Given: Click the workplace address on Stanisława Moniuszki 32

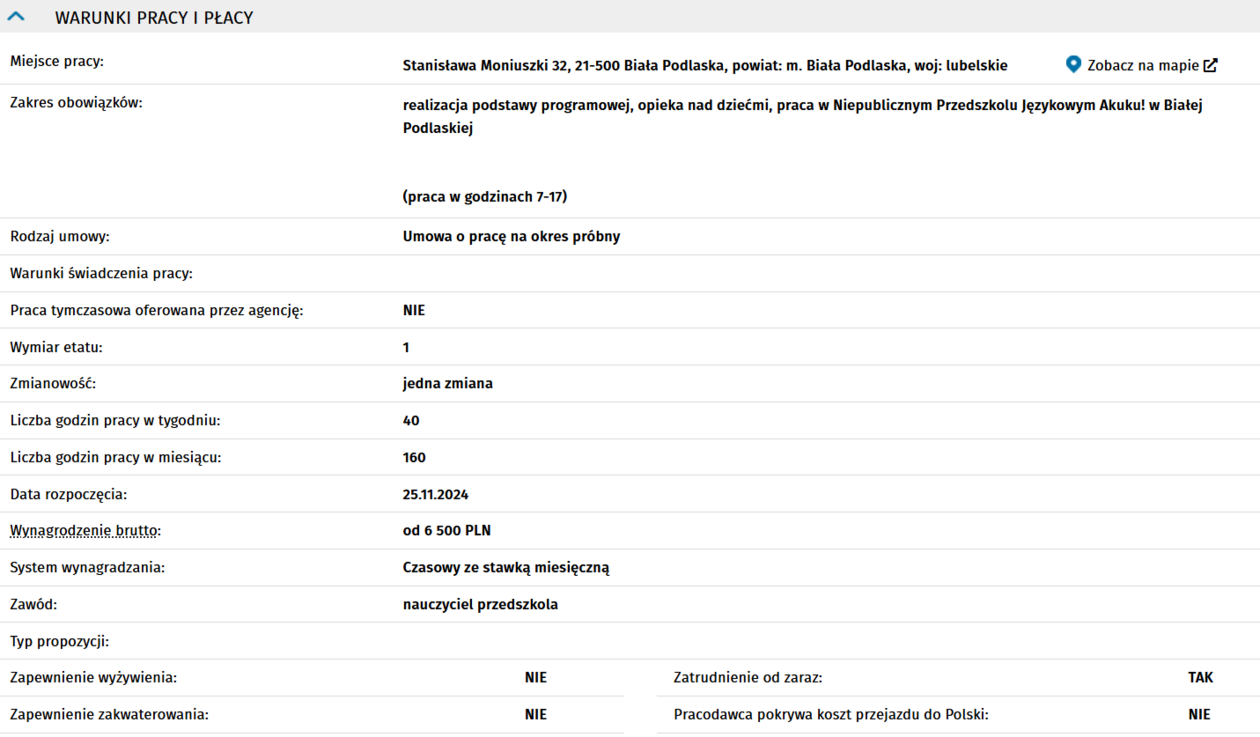Looking at the screenshot, I should (x=704, y=66).
